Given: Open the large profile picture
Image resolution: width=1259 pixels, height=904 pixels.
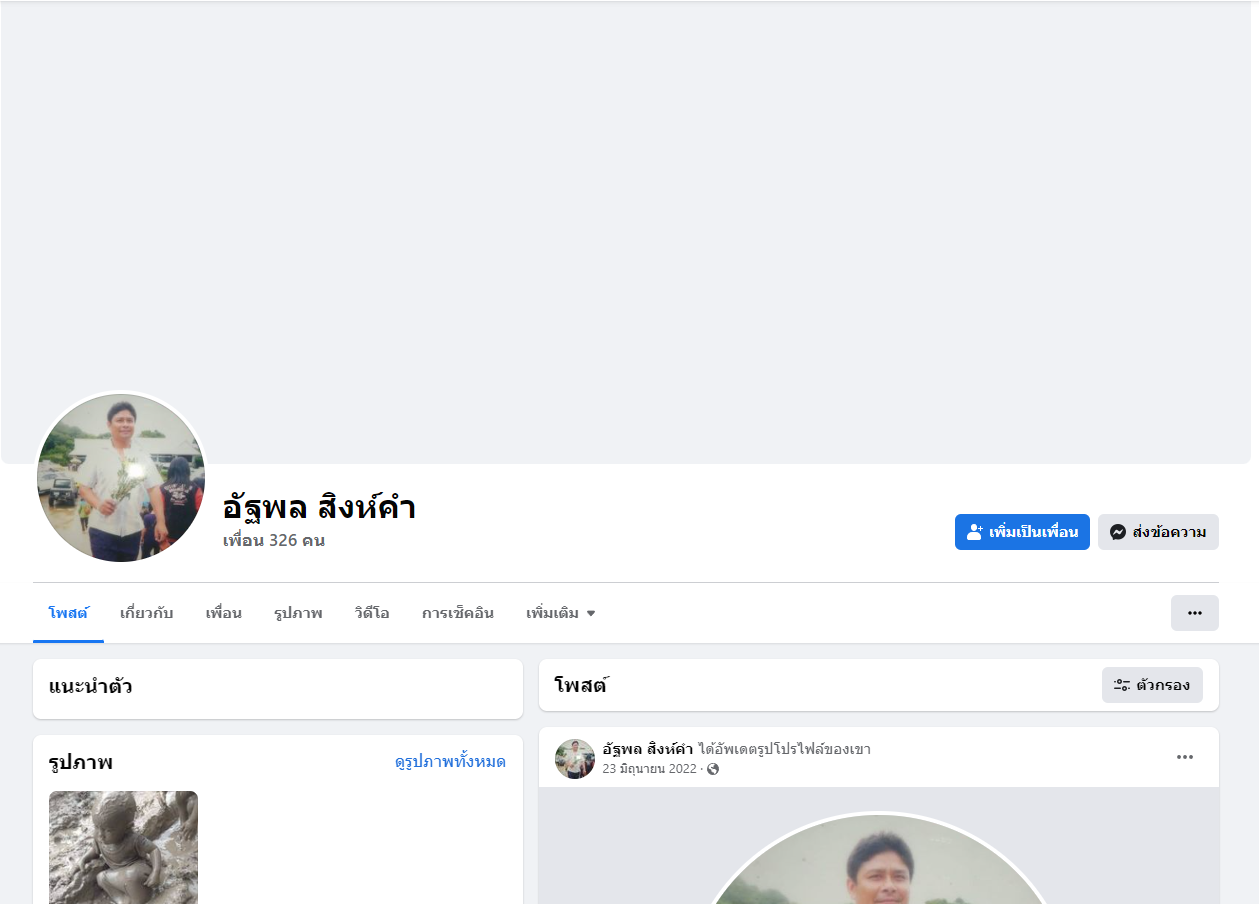Looking at the screenshot, I should (121, 478).
